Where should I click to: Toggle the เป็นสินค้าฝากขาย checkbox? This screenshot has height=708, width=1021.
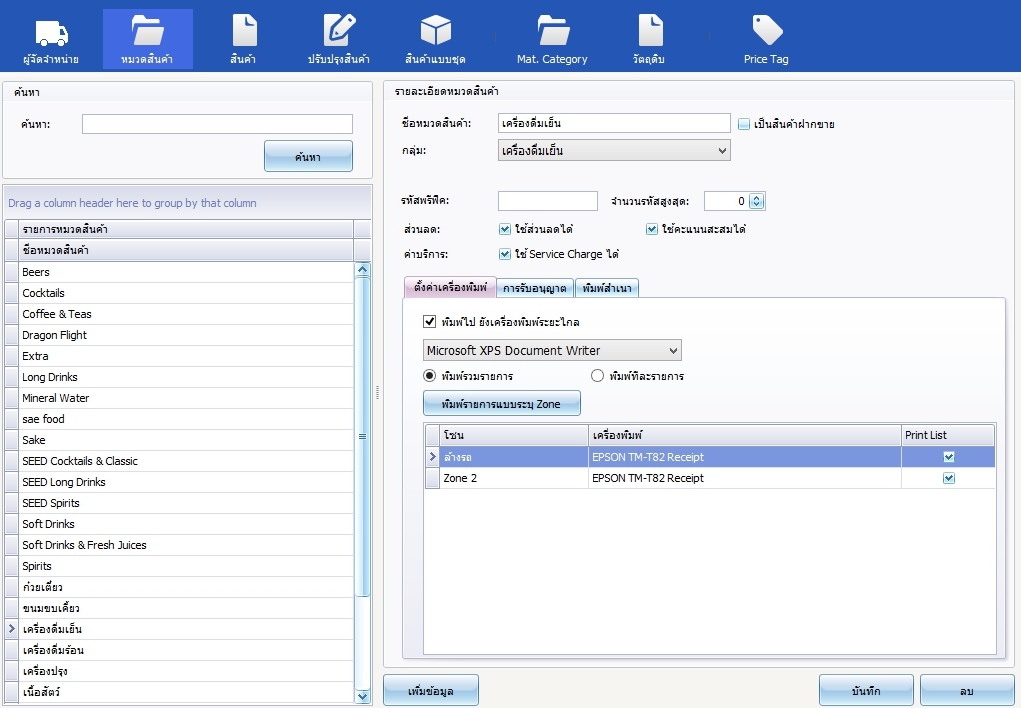744,124
